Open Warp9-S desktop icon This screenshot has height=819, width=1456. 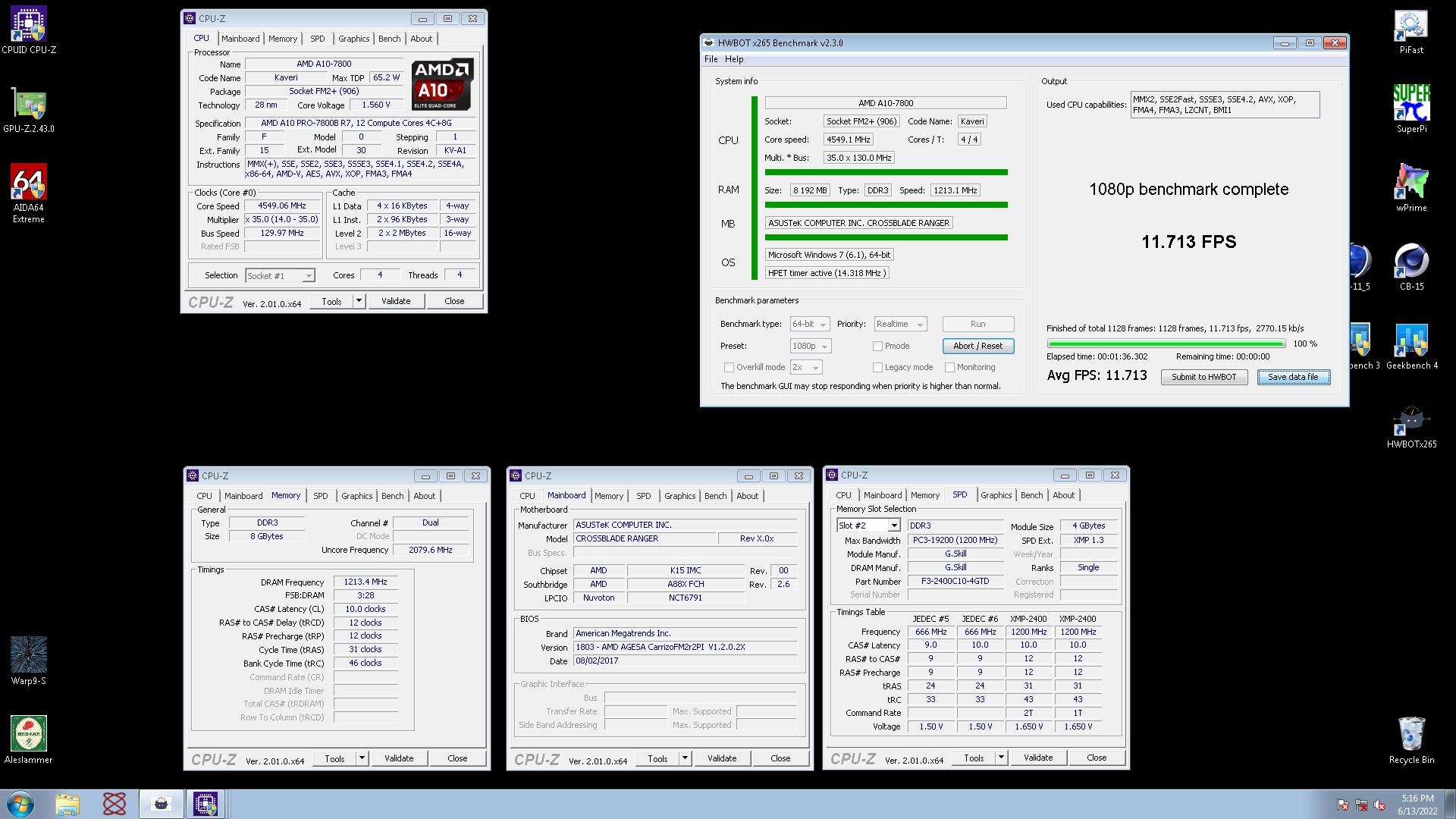(28, 661)
